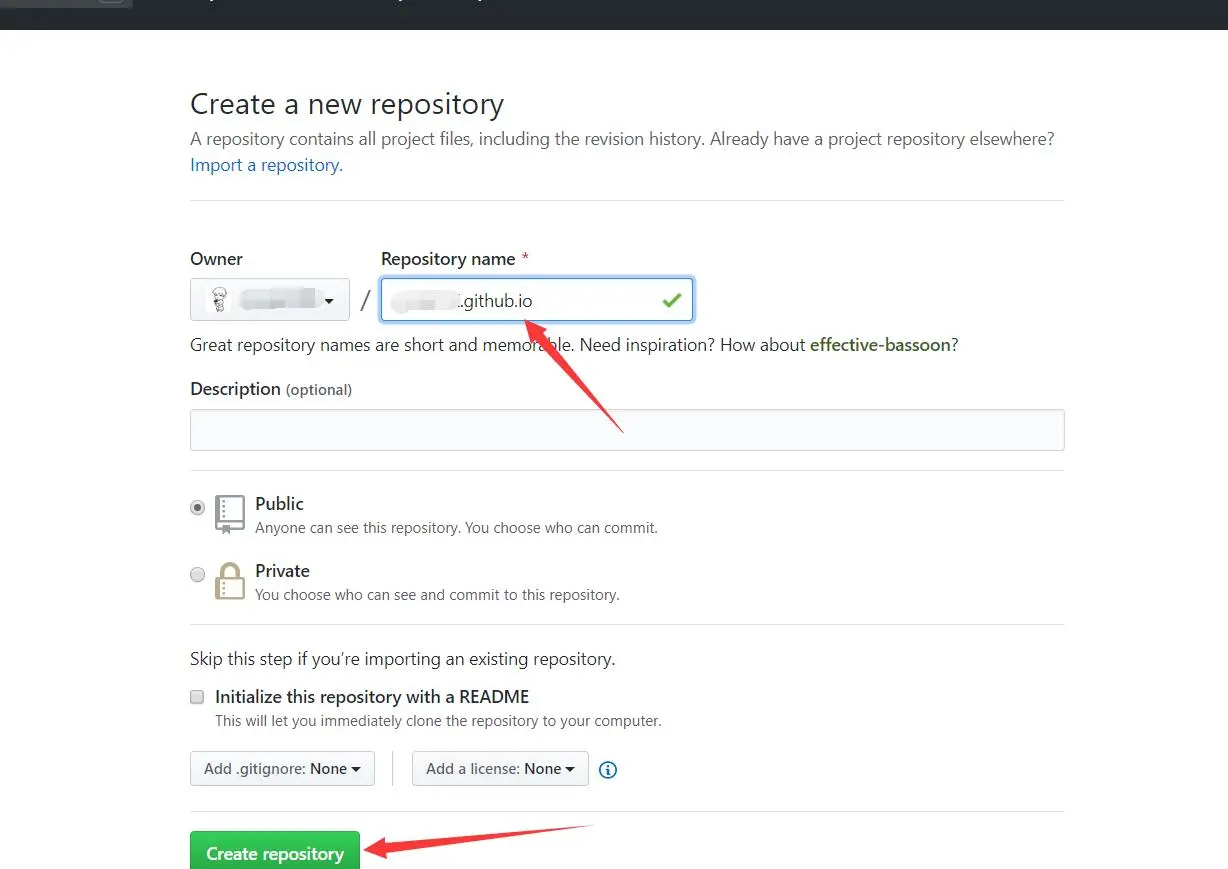Select the Private radio button

(198, 575)
